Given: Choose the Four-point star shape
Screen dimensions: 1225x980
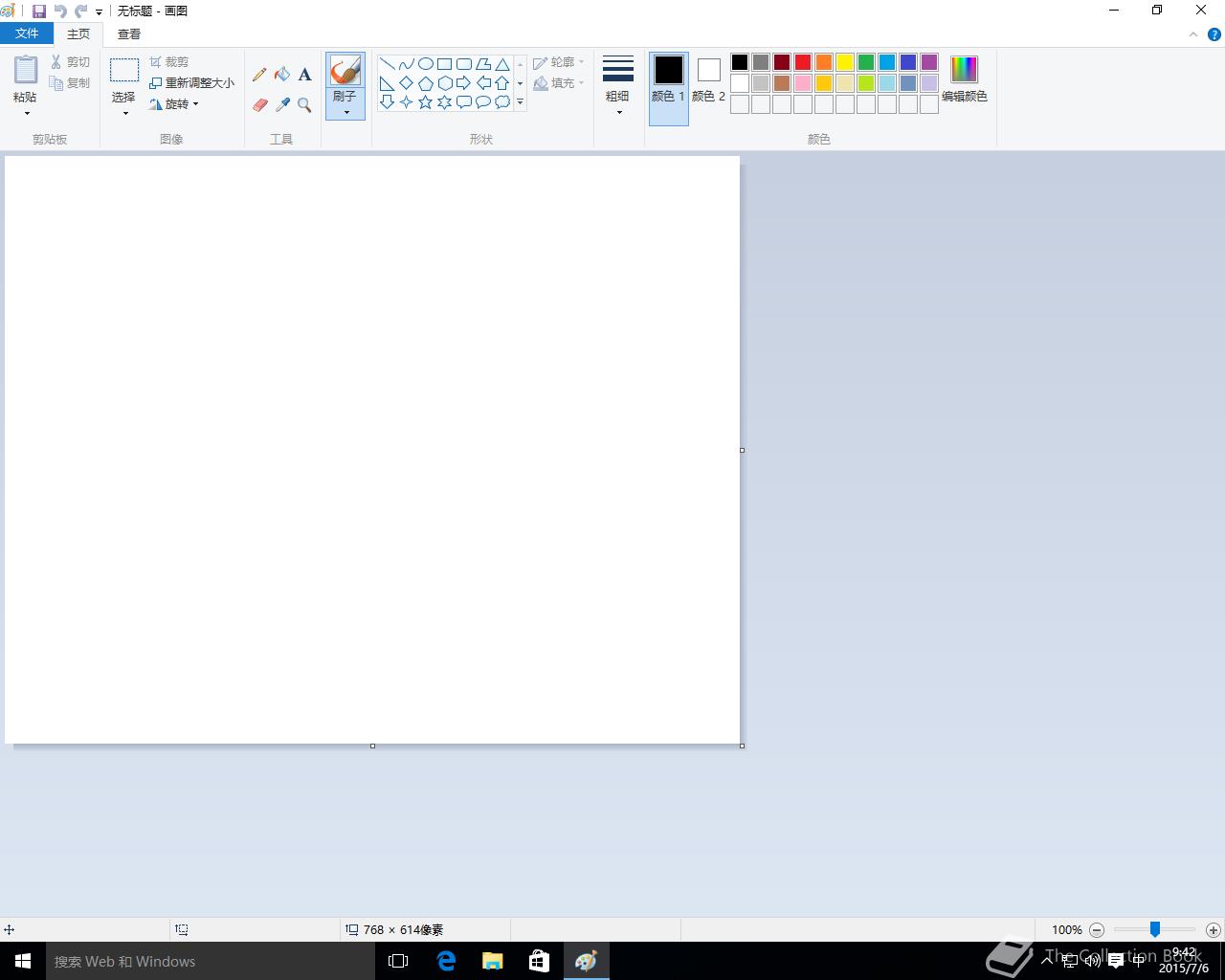Looking at the screenshot, I should [407, 101].
